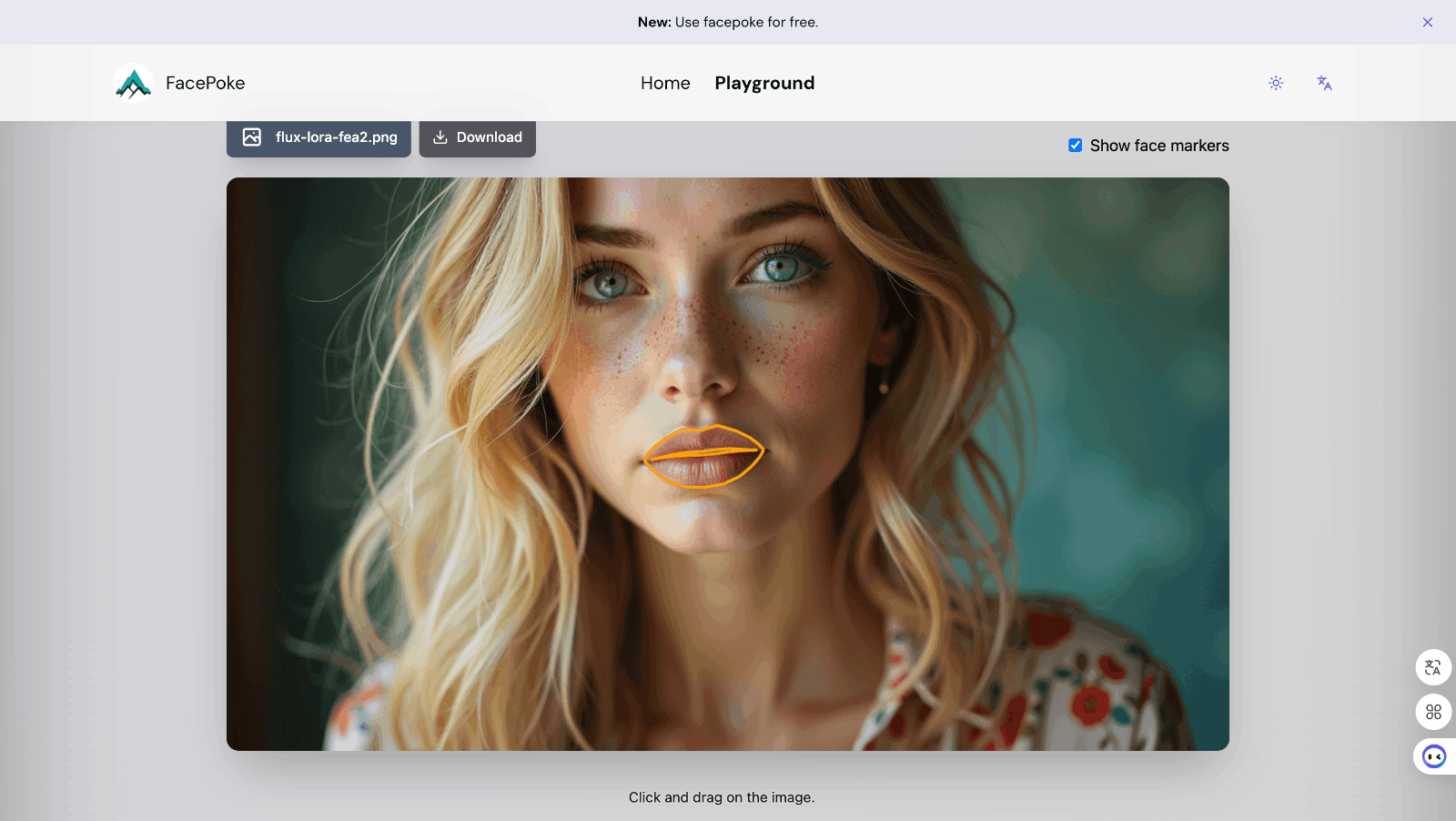Open the Playground tab
The width and height of the screenshot is (1456, 821).
pyautogui.click(x=764, y=83)
